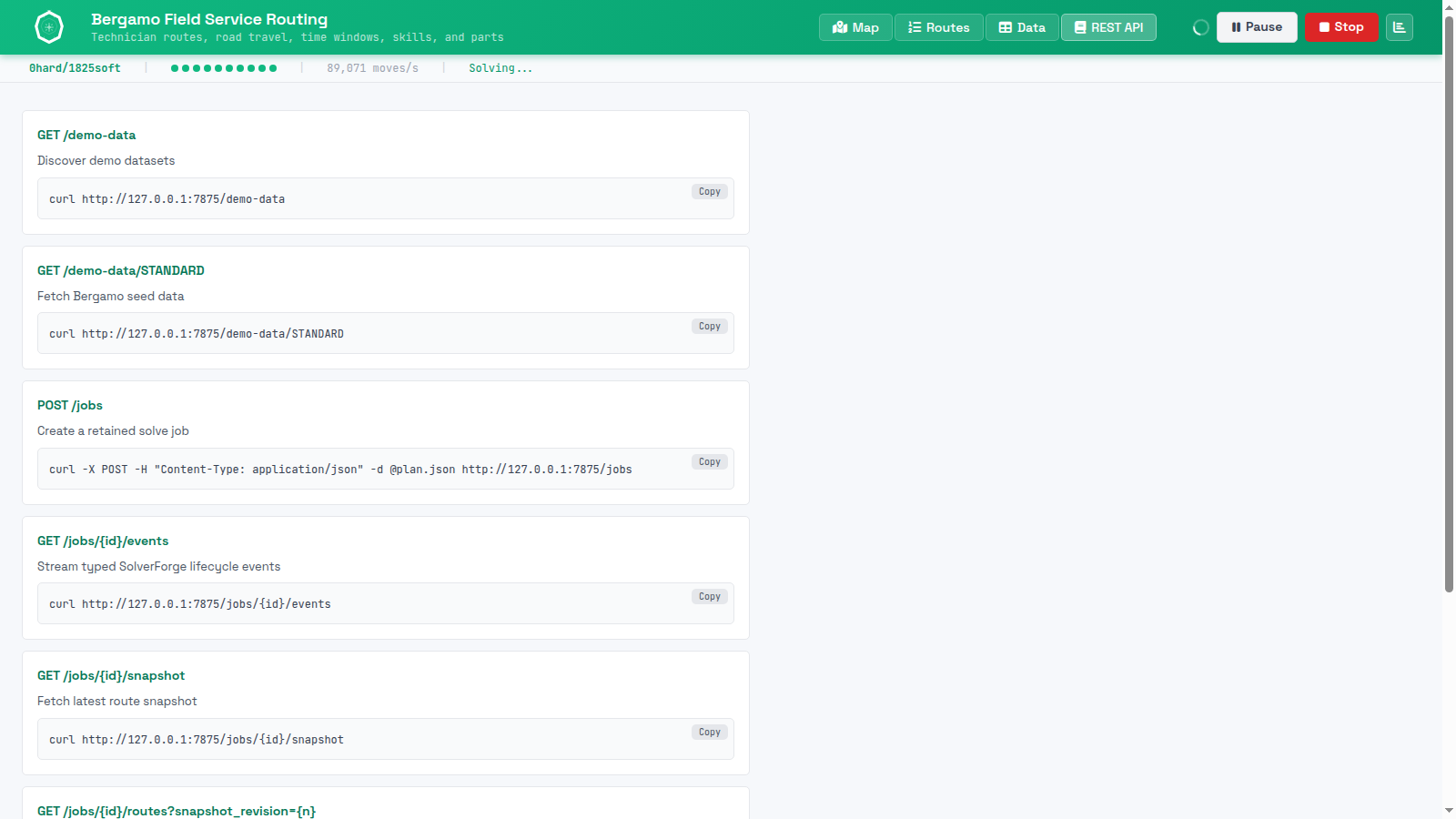Click the routes?snapshot_revision heading
Screen dimensions: 1456x819
(x=177, y=811)
